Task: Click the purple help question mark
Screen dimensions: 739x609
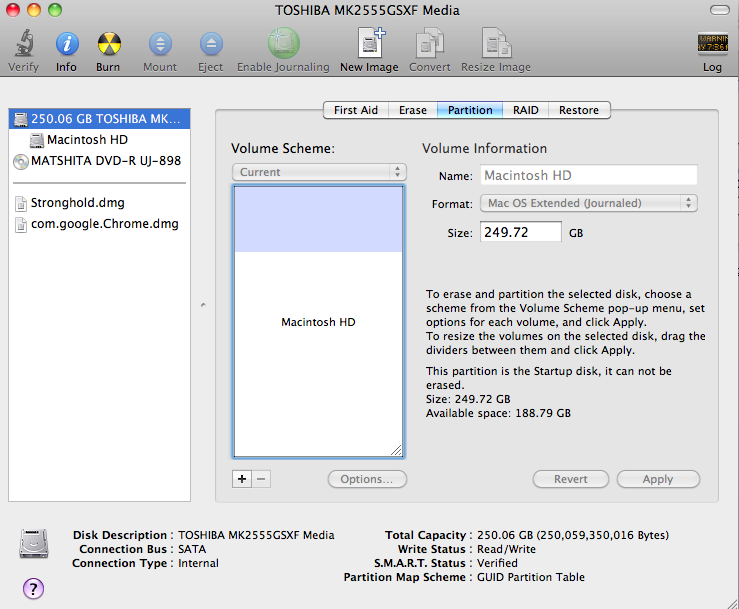Action: (x=33, y=588)
